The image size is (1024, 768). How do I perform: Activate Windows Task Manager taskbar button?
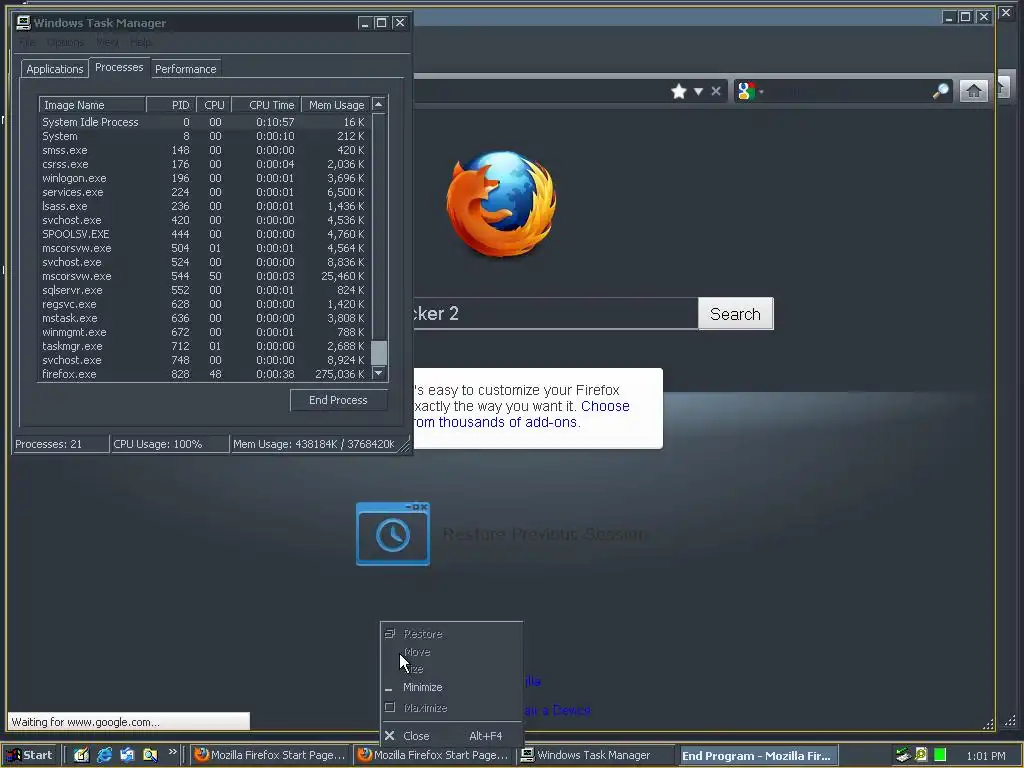click(x=596, y=755)
